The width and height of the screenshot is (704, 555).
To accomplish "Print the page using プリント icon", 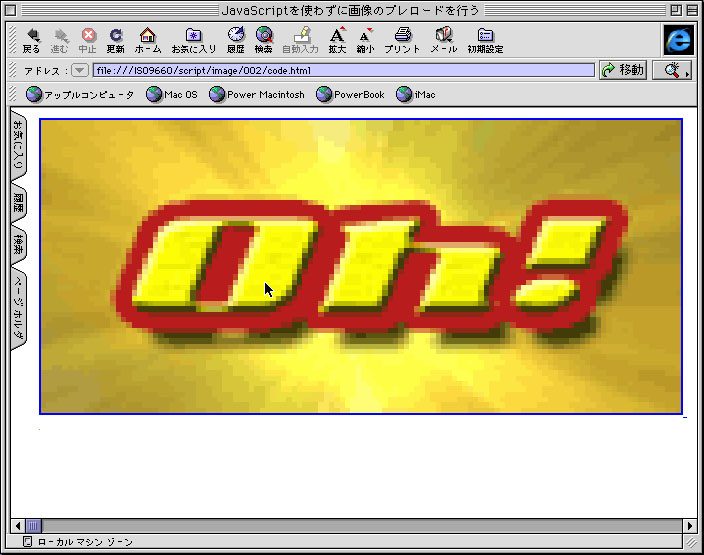I will 402,36.
